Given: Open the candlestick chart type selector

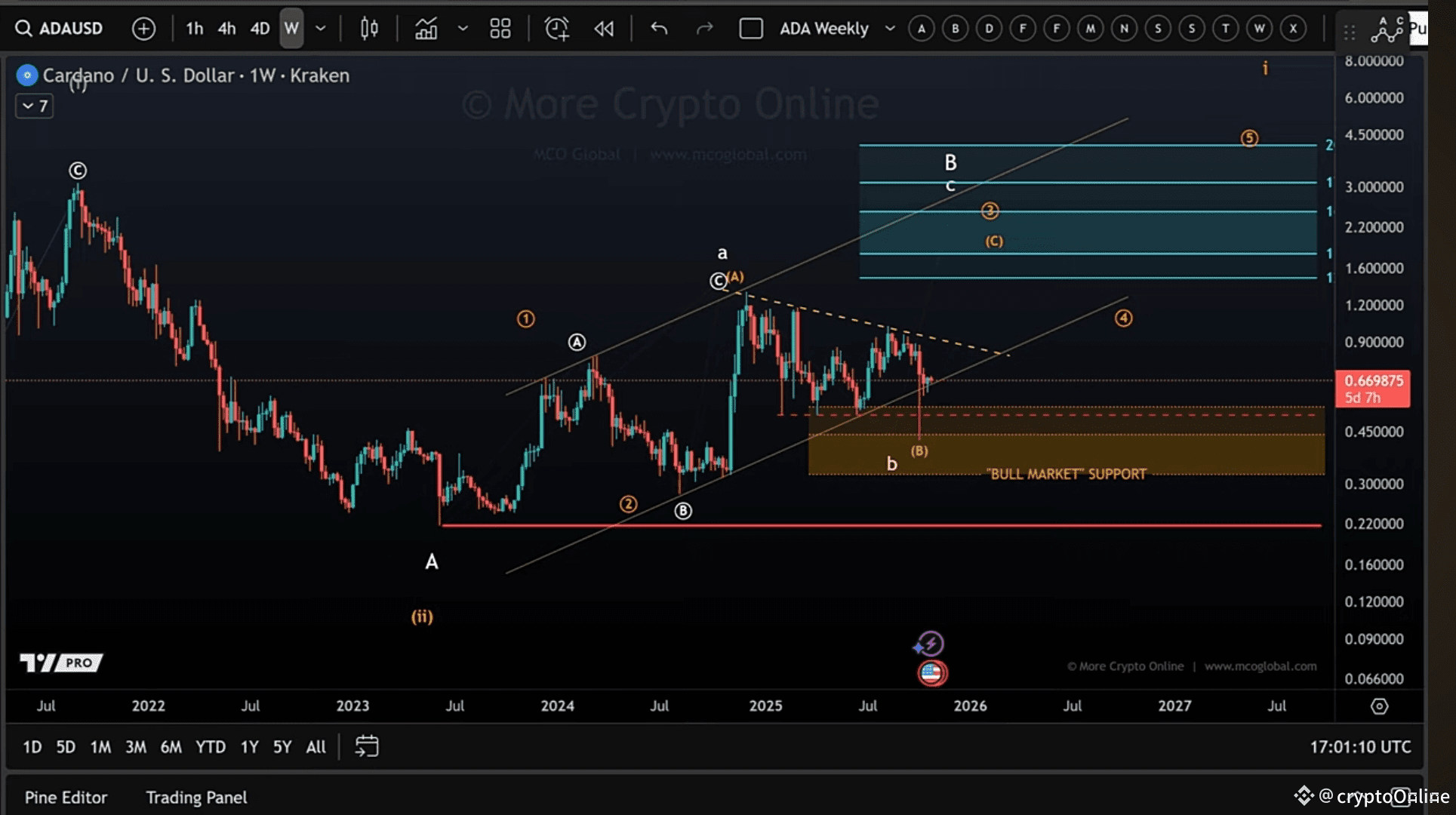Looking at the screenshot, I should [x=369, y=29].
